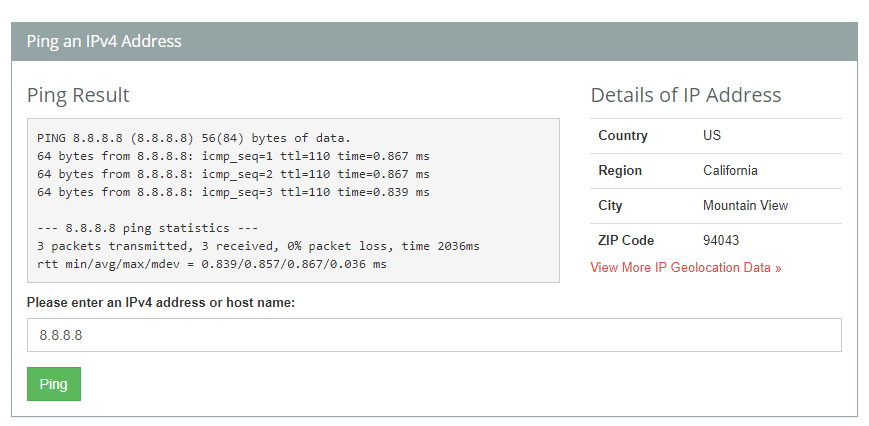Click the 'US' country value
The image size is (869, 426).
(712, 136)
